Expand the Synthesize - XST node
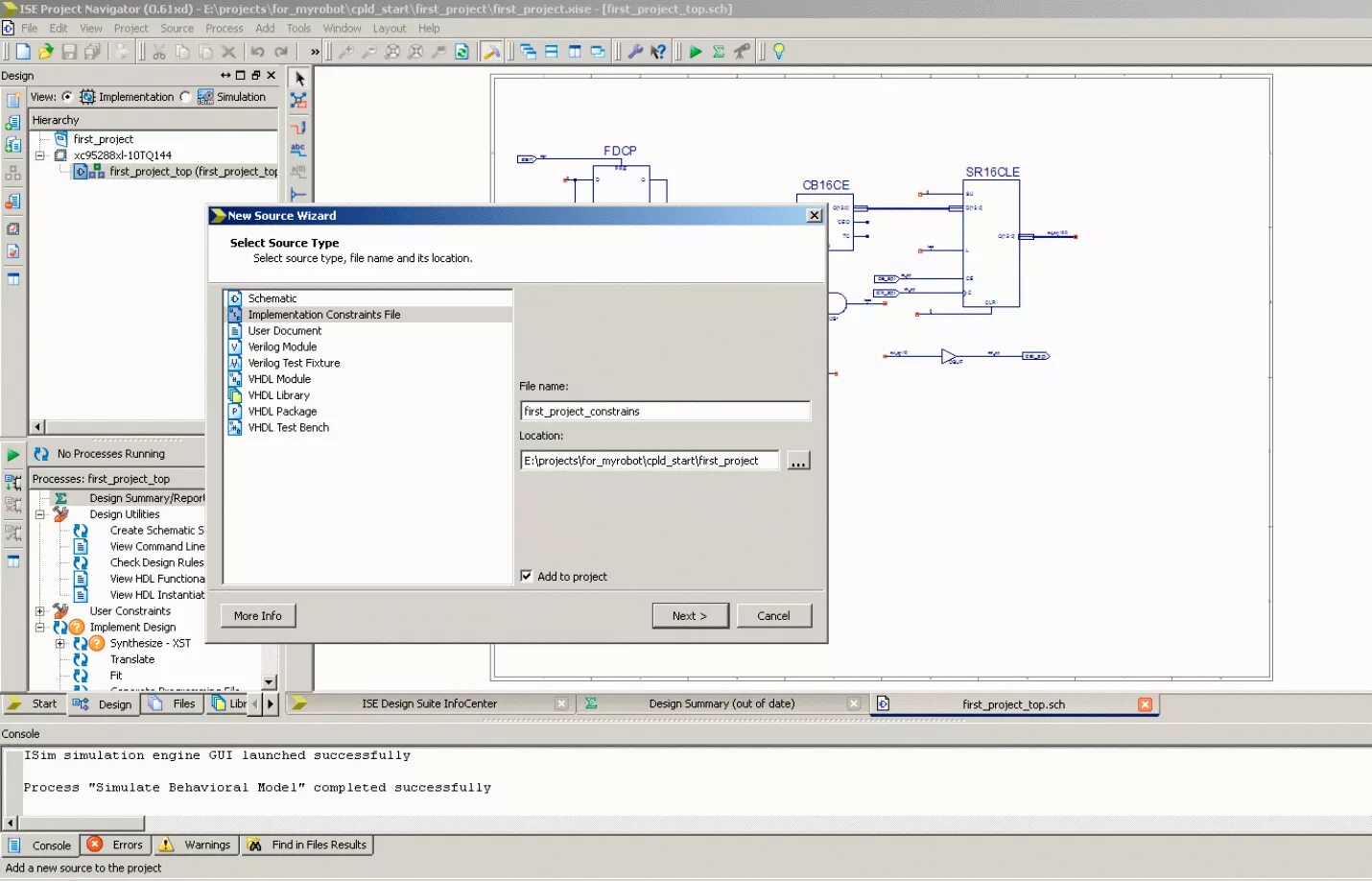The width and height of the screenshot is (1372, 881). (60, 644)
